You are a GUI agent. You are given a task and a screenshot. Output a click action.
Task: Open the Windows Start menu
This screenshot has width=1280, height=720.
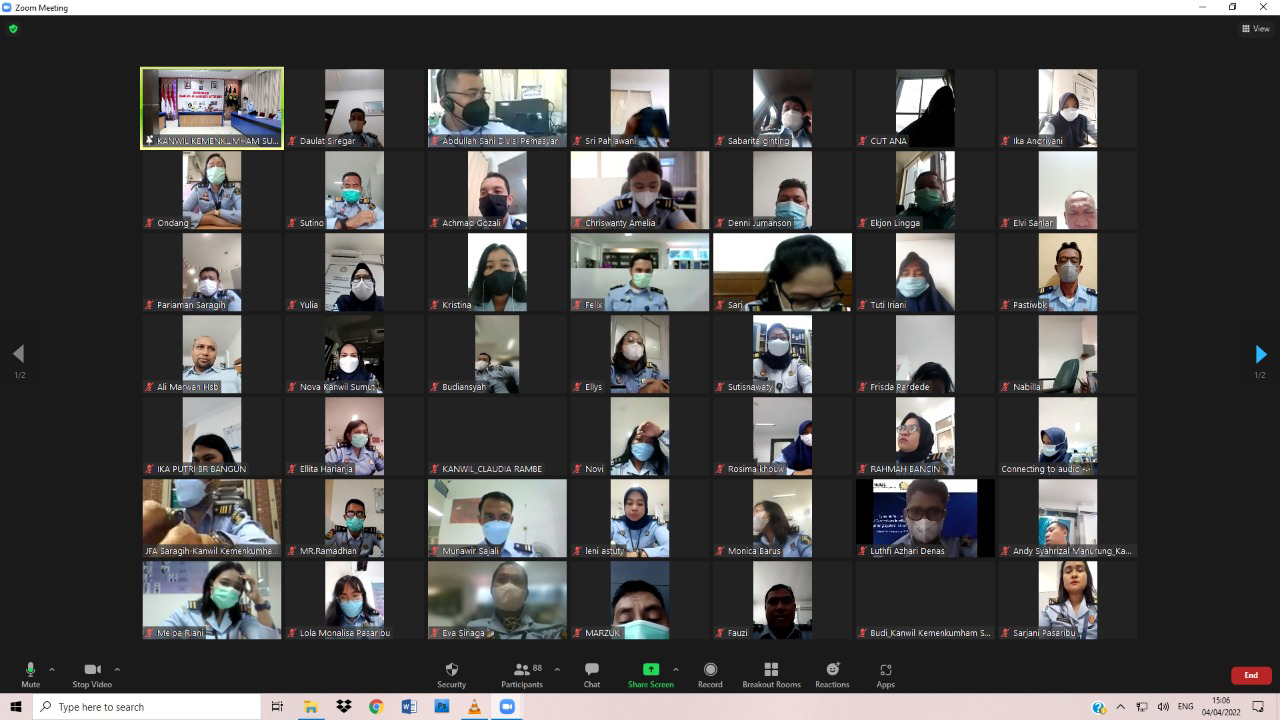point(16,707)
